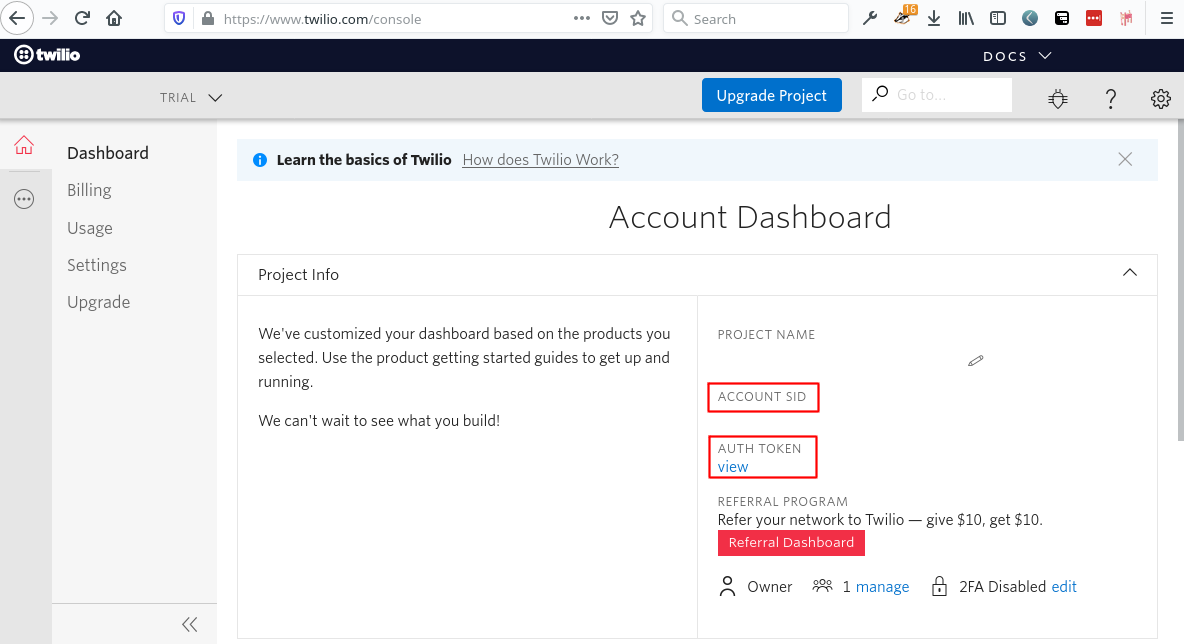
Task: Click the Twilio logo in header
Action: click(x=47, y=55)
